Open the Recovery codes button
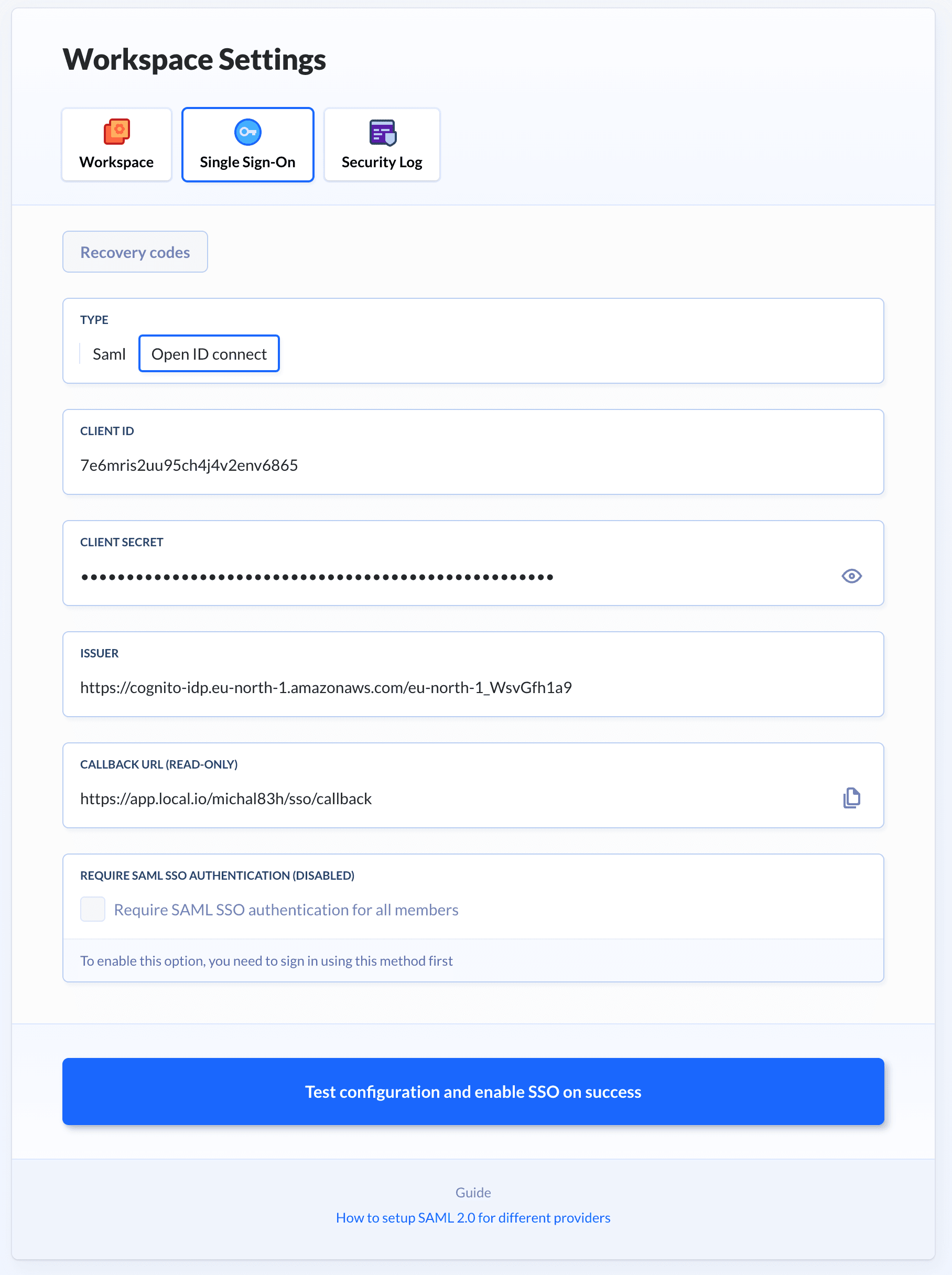The width and height of the screenshot is (952, 1275). (135, 252)
